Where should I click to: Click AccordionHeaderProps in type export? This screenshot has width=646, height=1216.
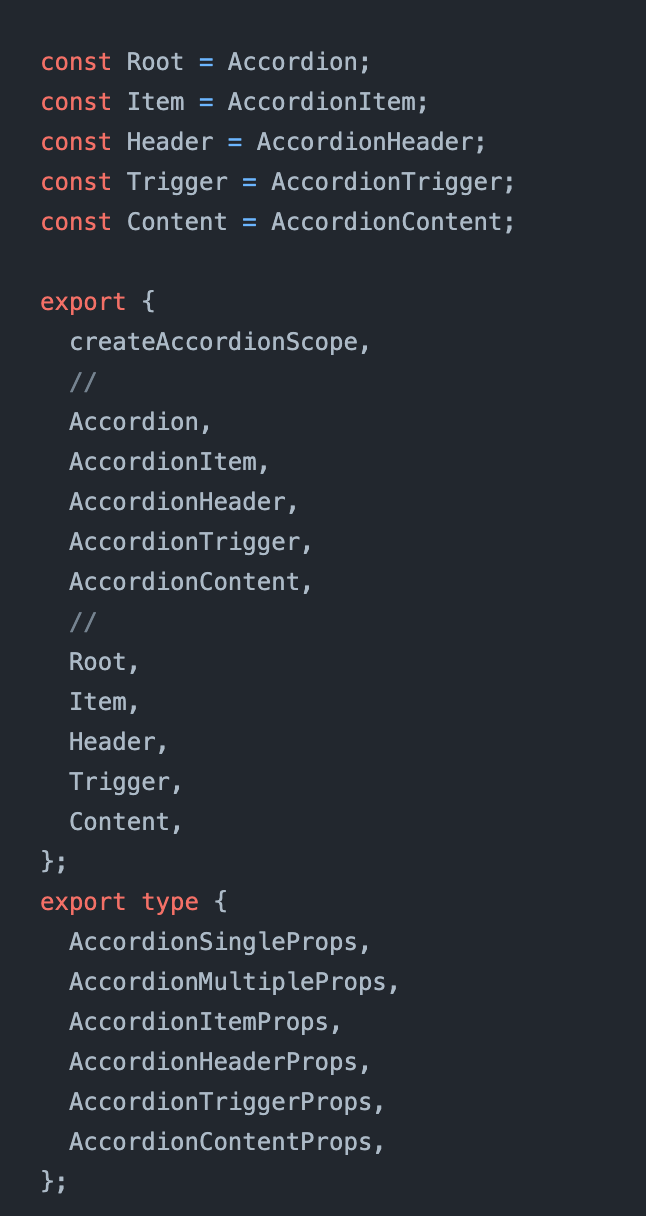point(212,1062)
